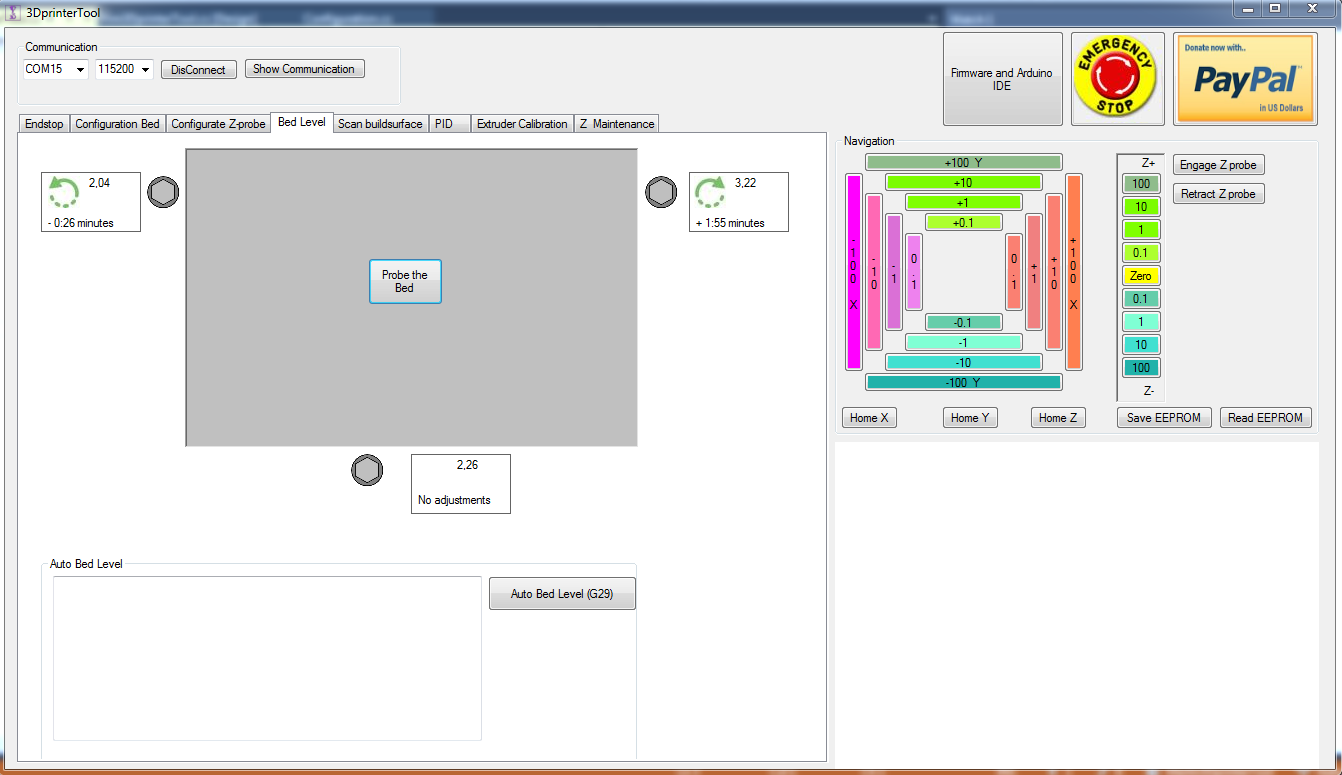Click the bottom hex bolt screw icon
The image size is (1342, 775).
[x=367, y=470]
